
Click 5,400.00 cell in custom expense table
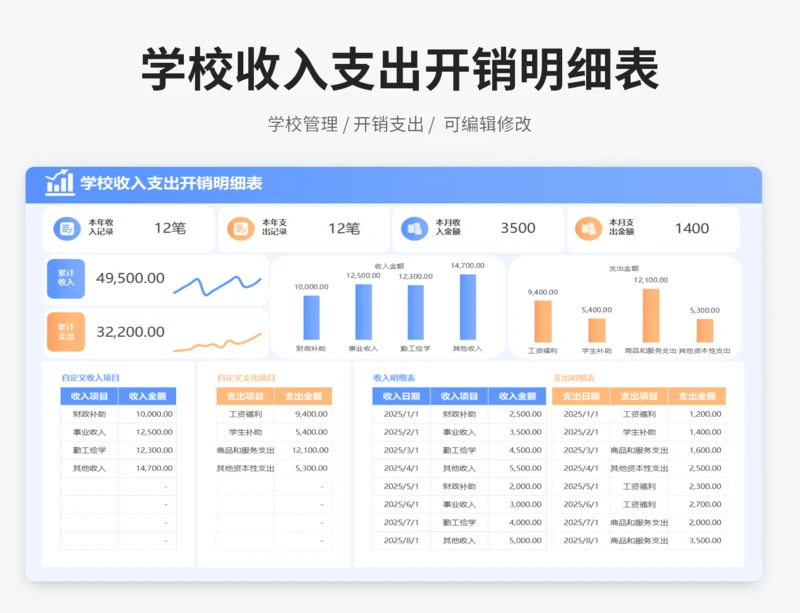(304, 432)
